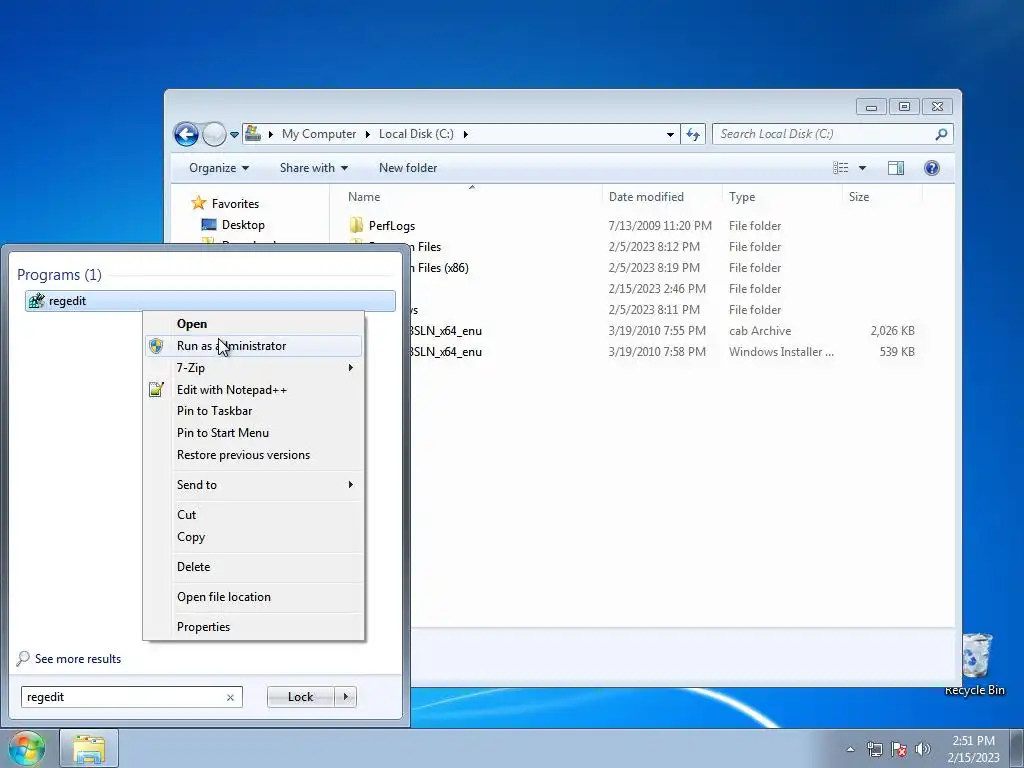Open the Recycle Bin on the desktop

(x=975, y=664)
